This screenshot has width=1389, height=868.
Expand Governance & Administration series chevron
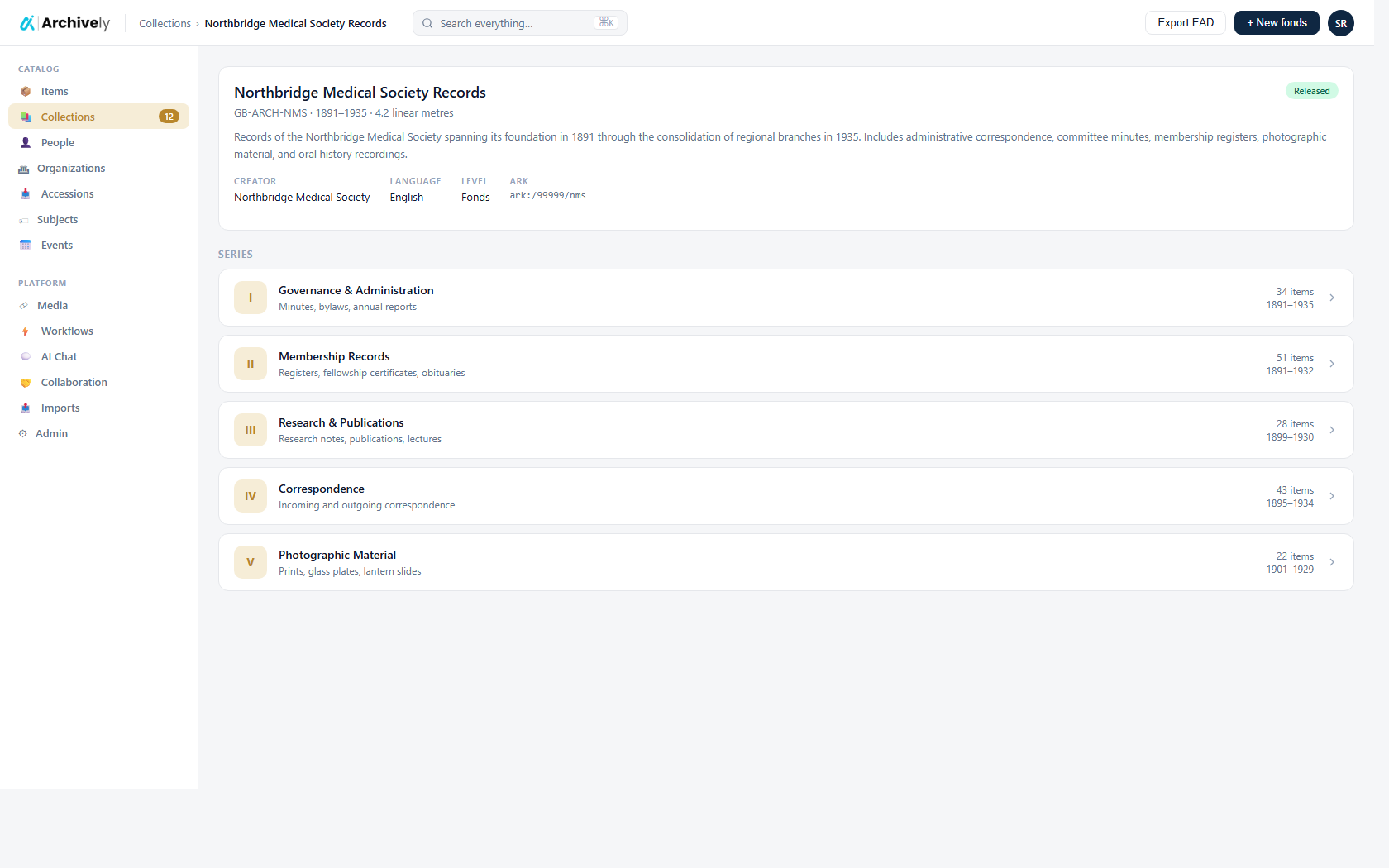1332,298
